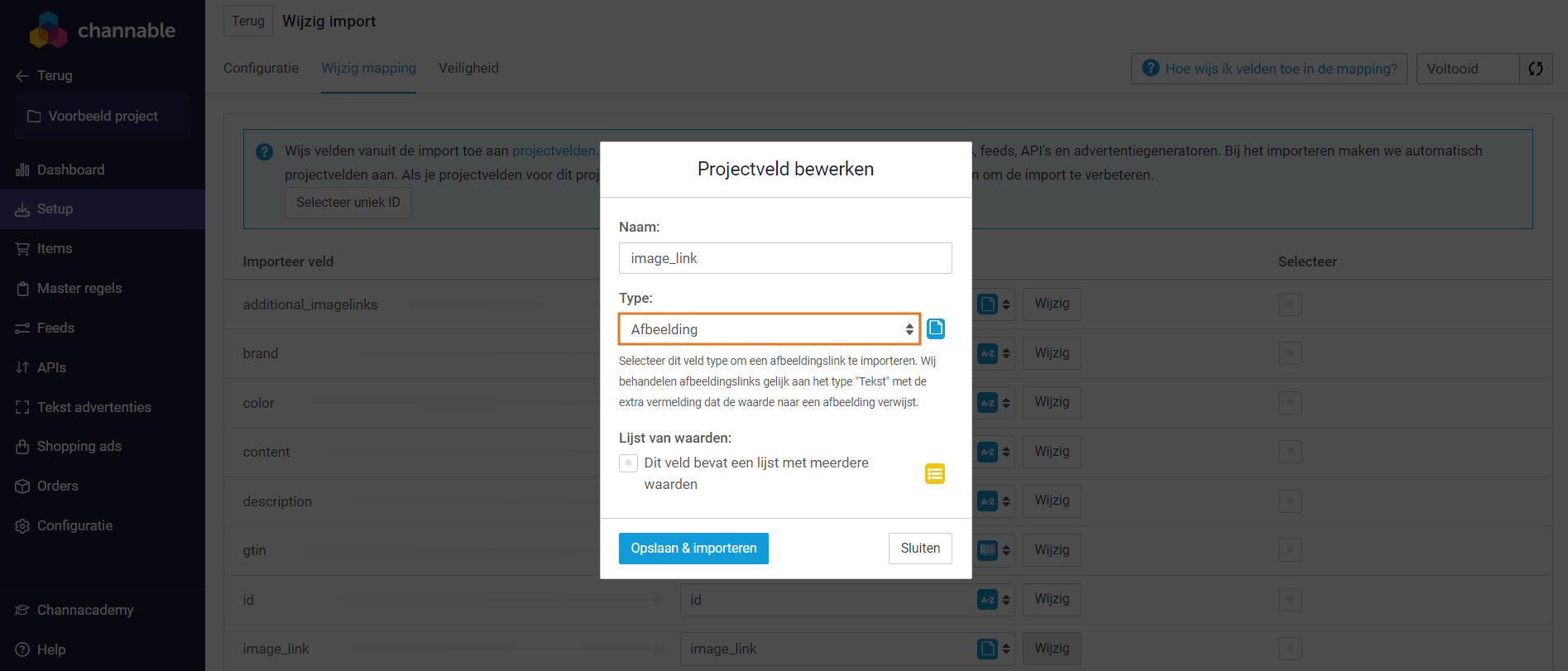
Task: Click the Naam input field
Action: coord(785,258)
